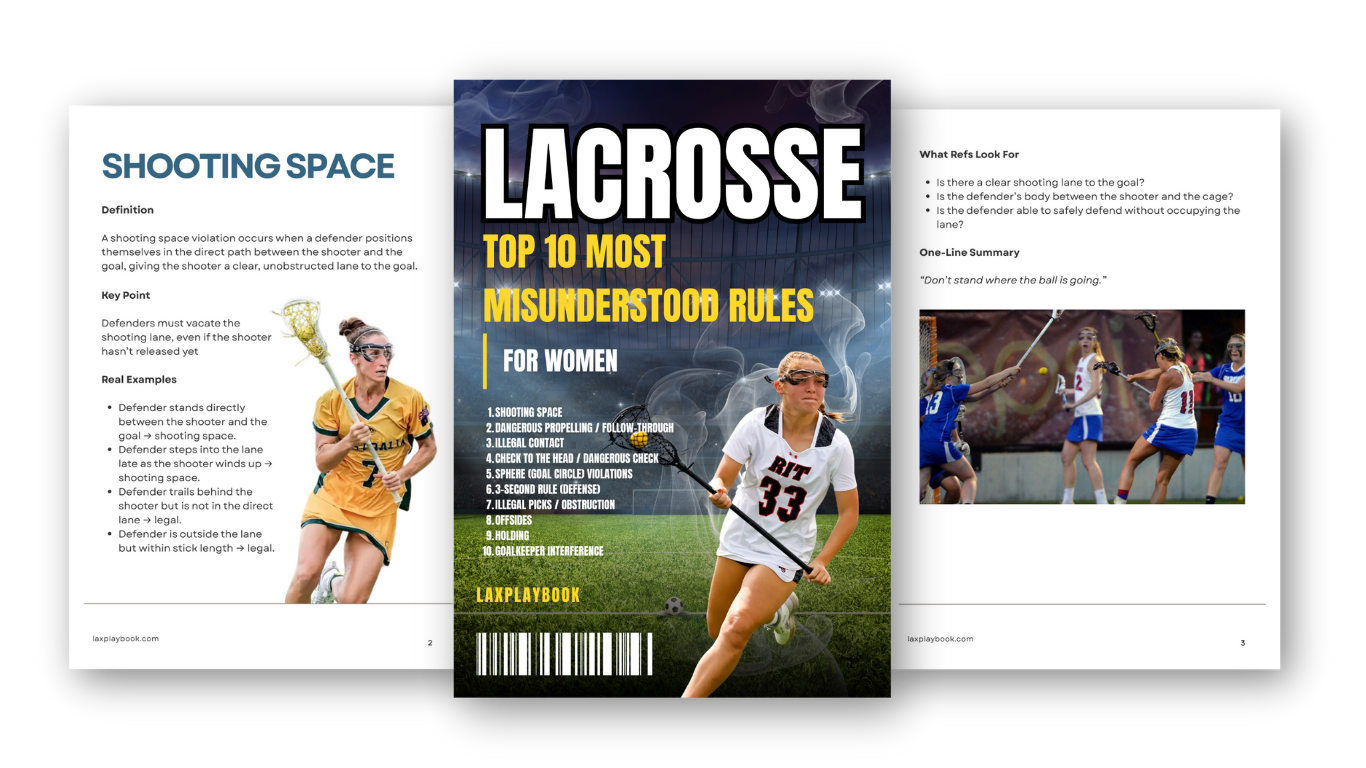Click the page number 2
1366x768 pixels.
pos(430,643)
